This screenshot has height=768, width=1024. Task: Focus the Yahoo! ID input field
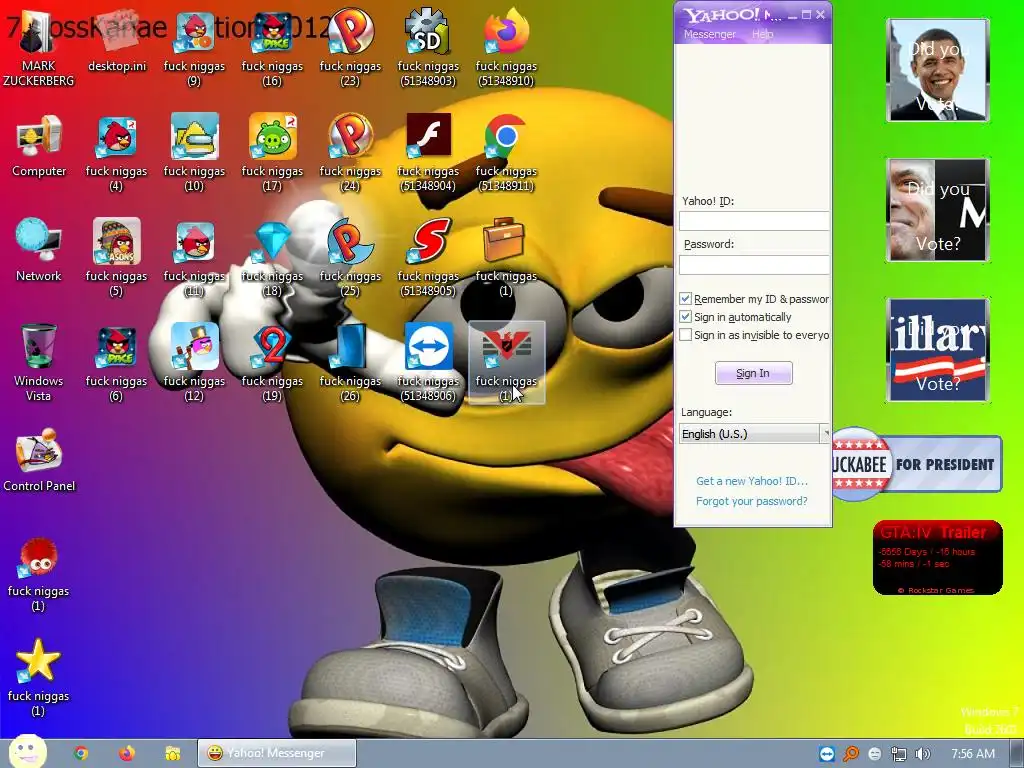tap(754, 221)
